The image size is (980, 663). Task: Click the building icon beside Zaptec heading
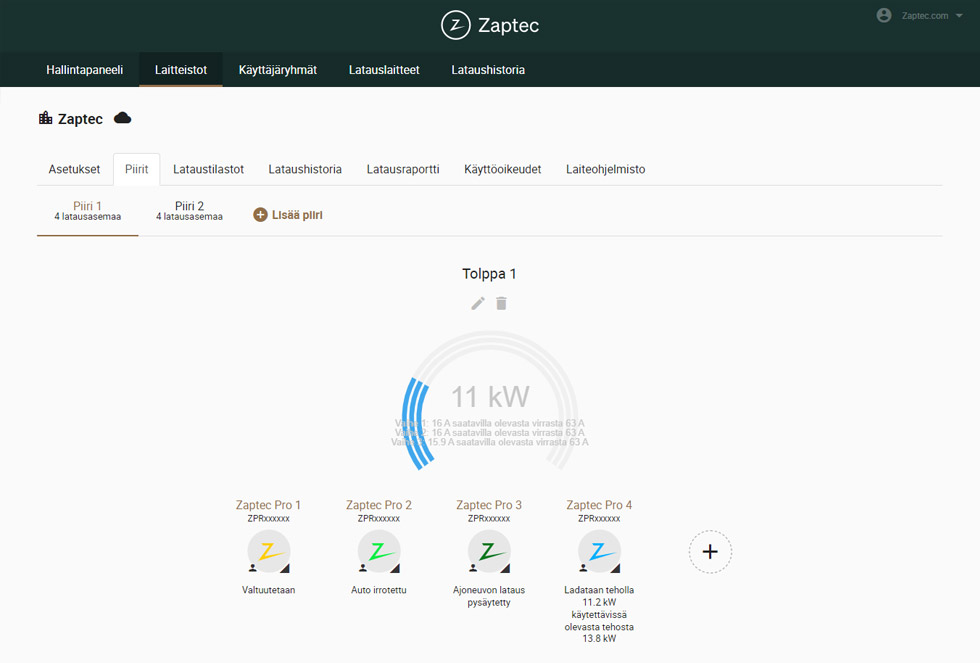coord(46,118)
